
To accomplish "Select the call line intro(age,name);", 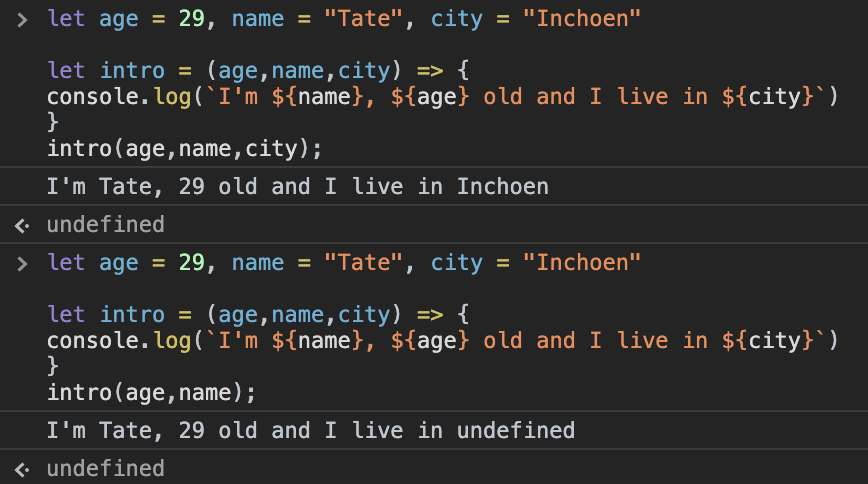I will (x=151, y=393).
